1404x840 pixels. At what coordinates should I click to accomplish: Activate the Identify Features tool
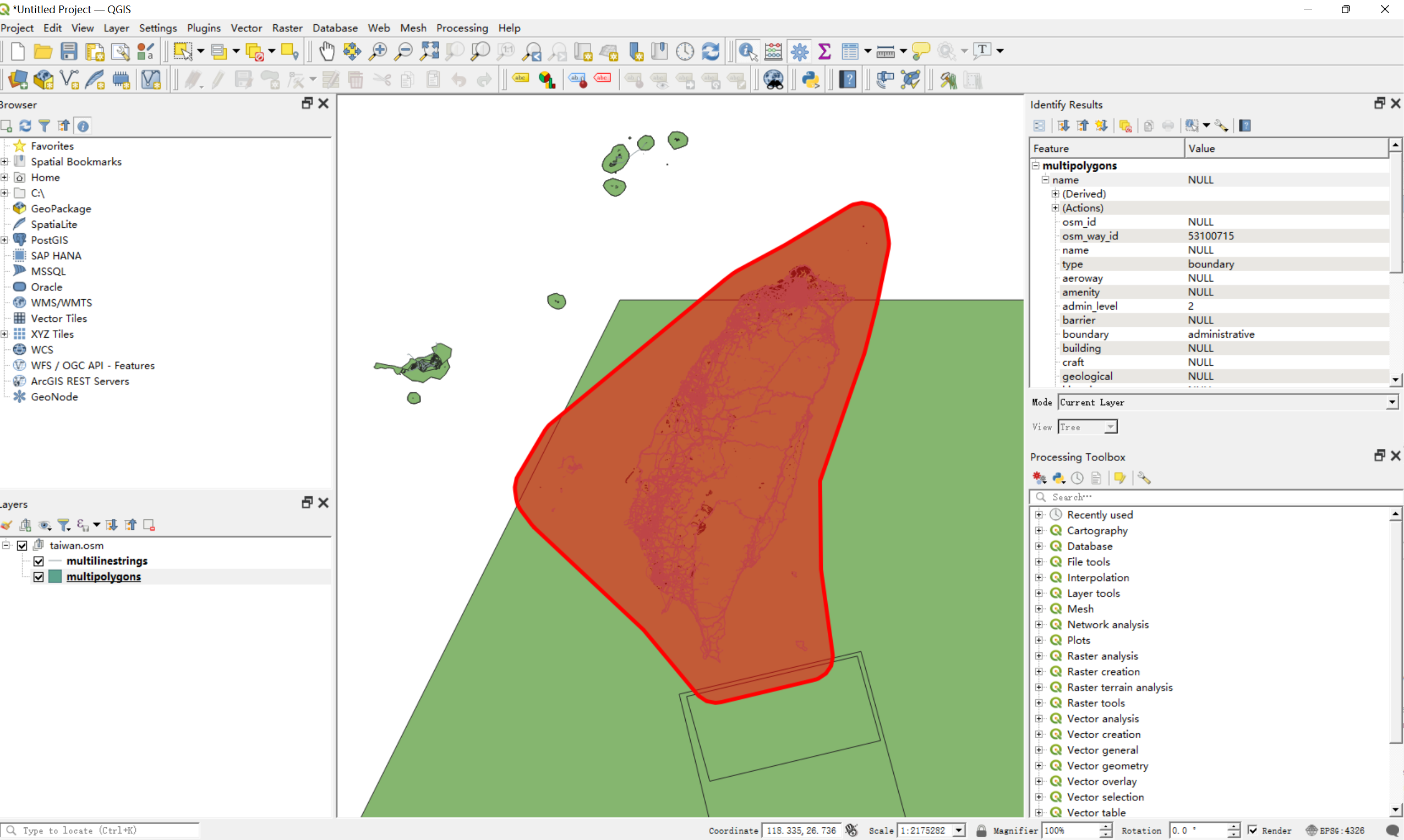point(747,51)
